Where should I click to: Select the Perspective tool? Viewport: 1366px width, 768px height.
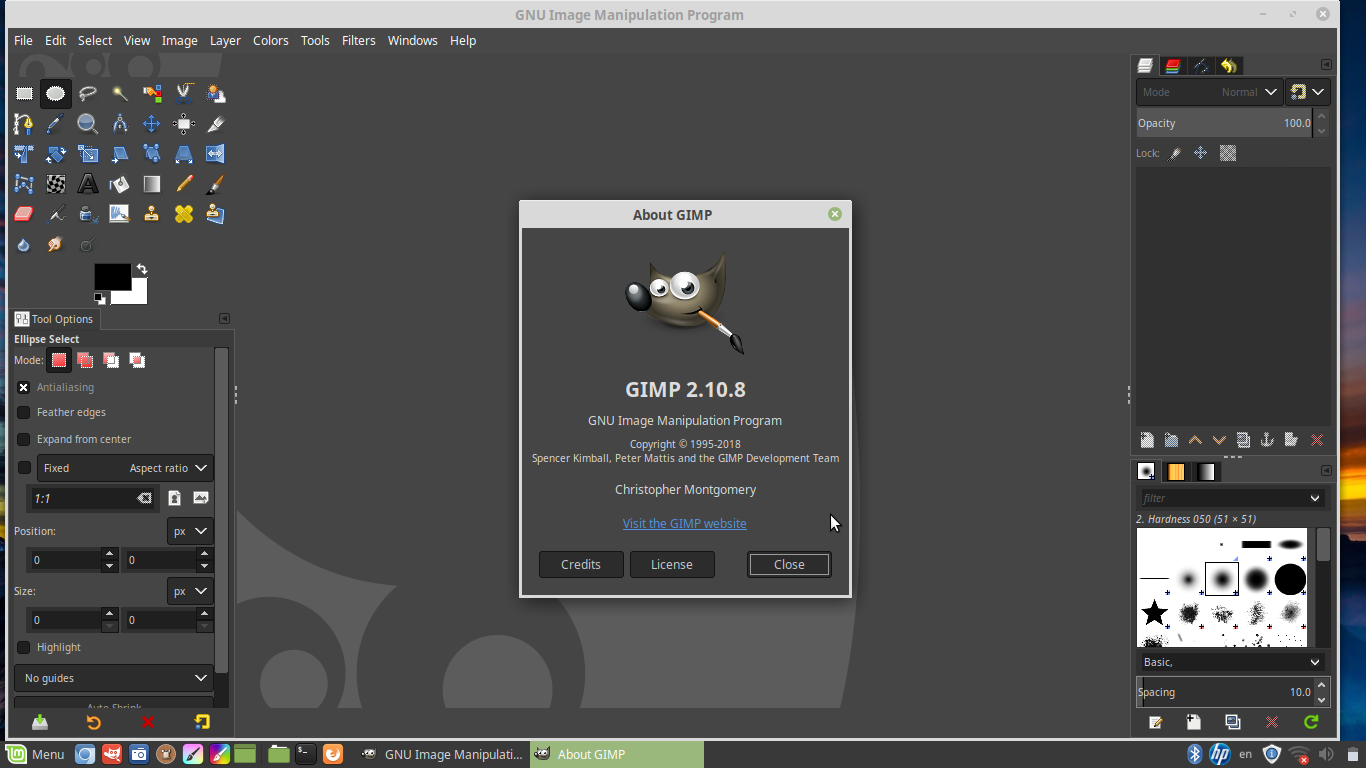[x=184, y=154]
